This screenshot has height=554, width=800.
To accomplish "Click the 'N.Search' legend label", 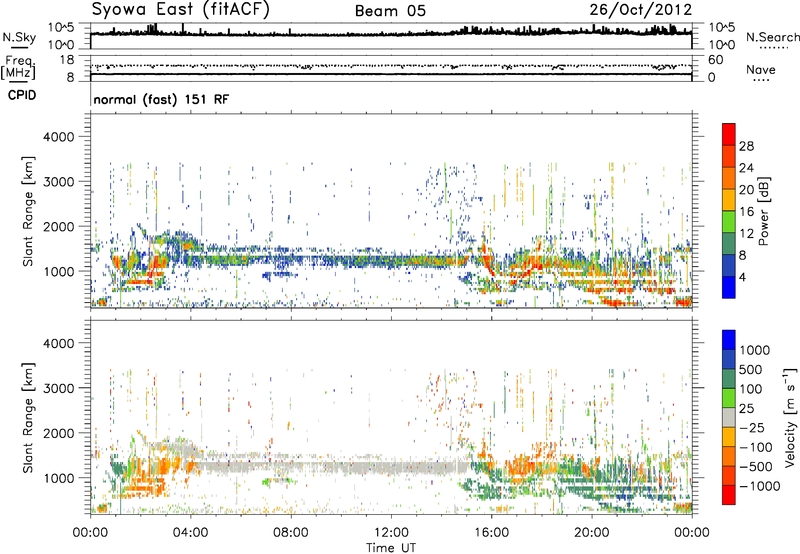I will 772,37.
